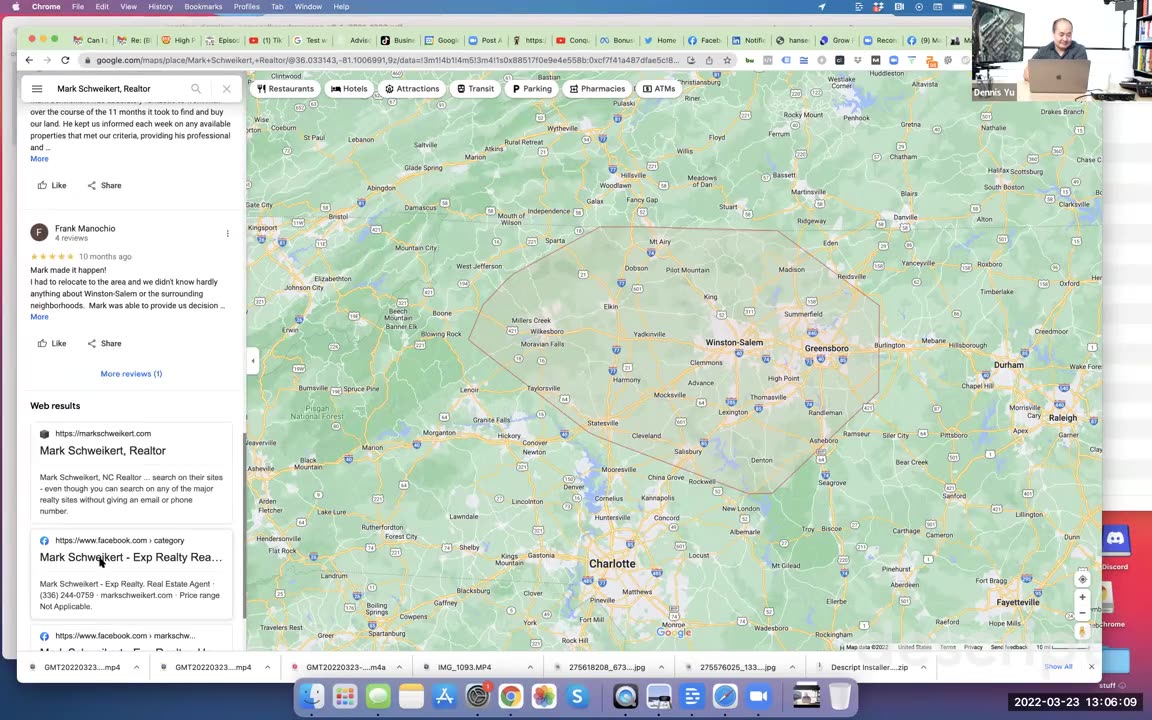Clear the Mark Schweikert search box
Screen dimensions: 1152x720
click(226, 89)
